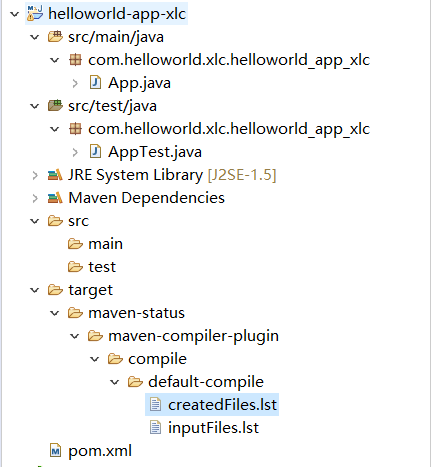Viewport: 431px width, 467px height.
Task: Collapse the default-compile folder node
Action: (x=114, y=382)
